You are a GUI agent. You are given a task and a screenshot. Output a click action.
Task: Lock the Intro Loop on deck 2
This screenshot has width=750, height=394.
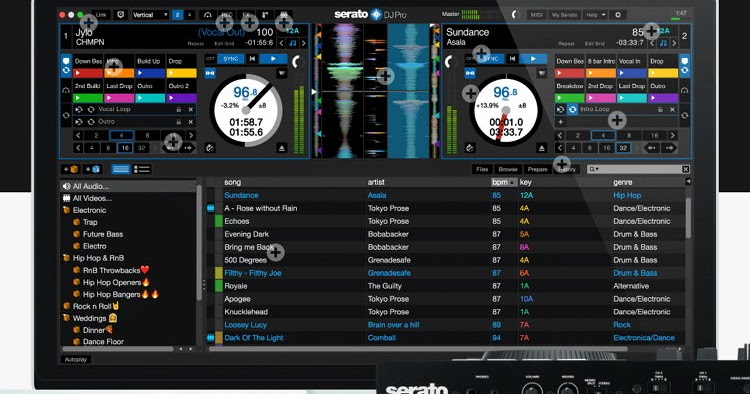pyautogui.click(x=660, y=109)
